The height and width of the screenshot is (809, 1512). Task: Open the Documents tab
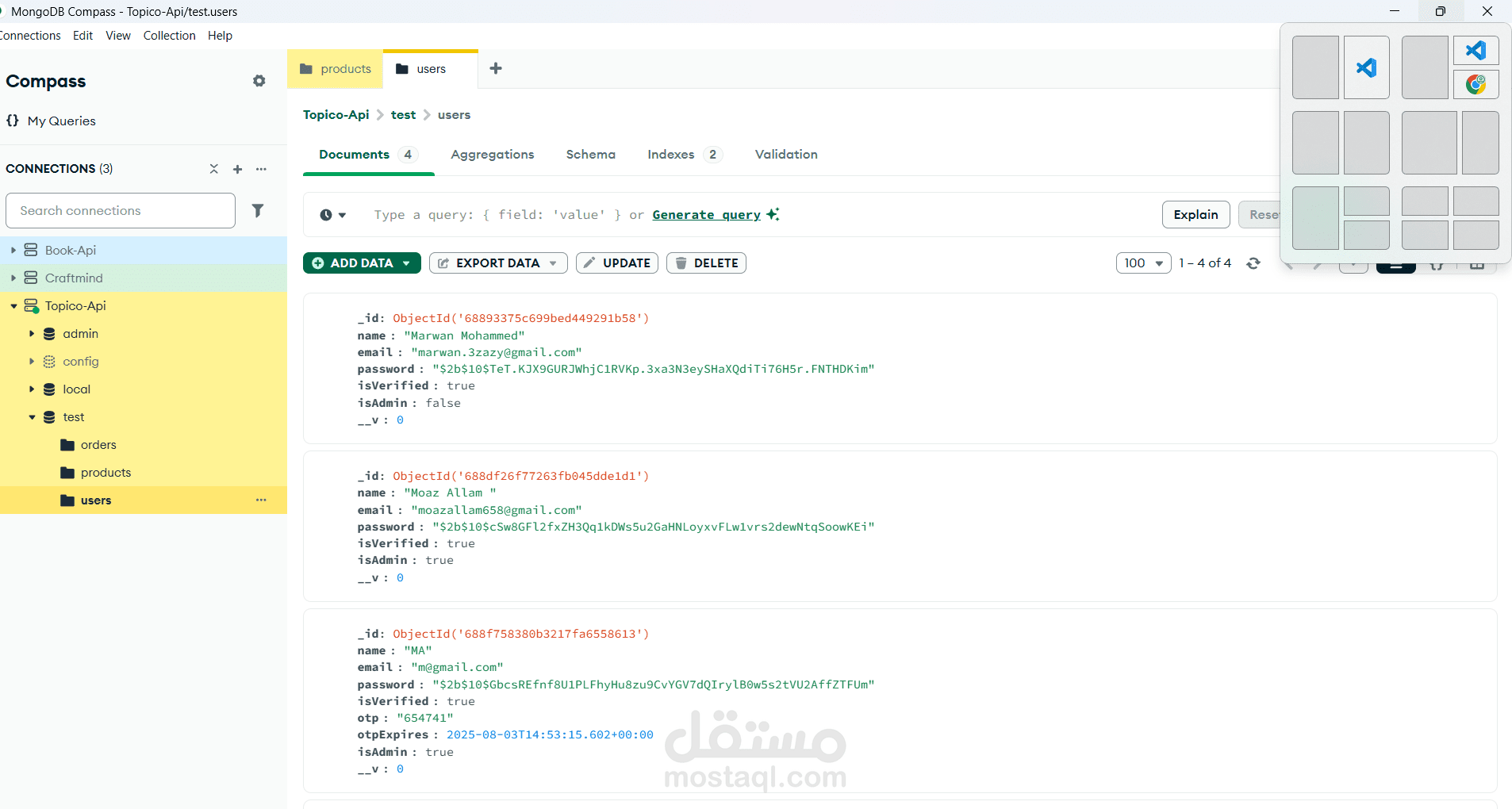[x=368, y=155]
